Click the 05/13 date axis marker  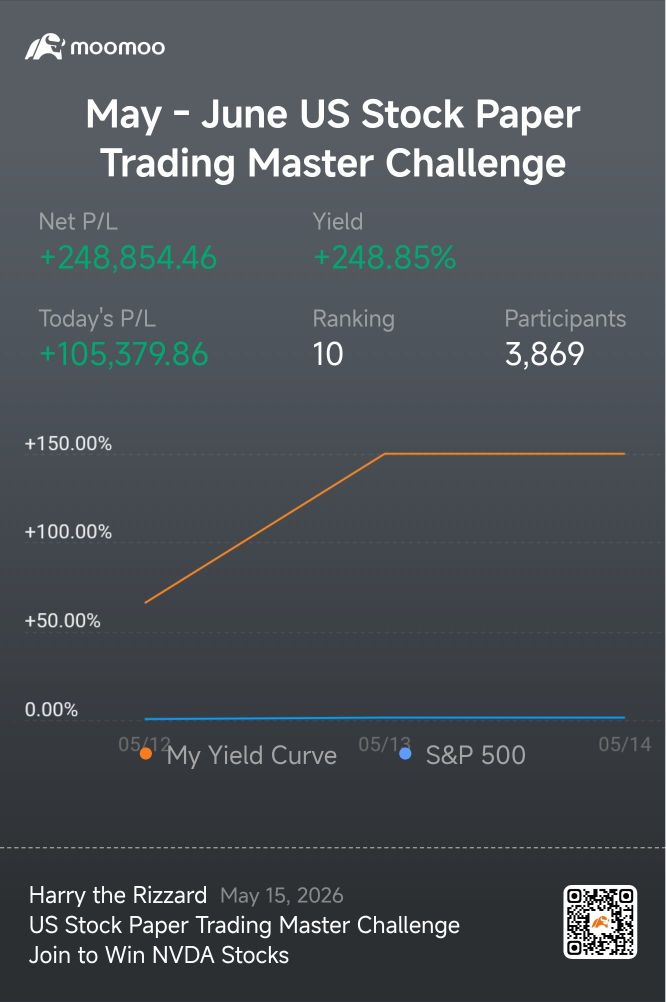click(384, 744)
